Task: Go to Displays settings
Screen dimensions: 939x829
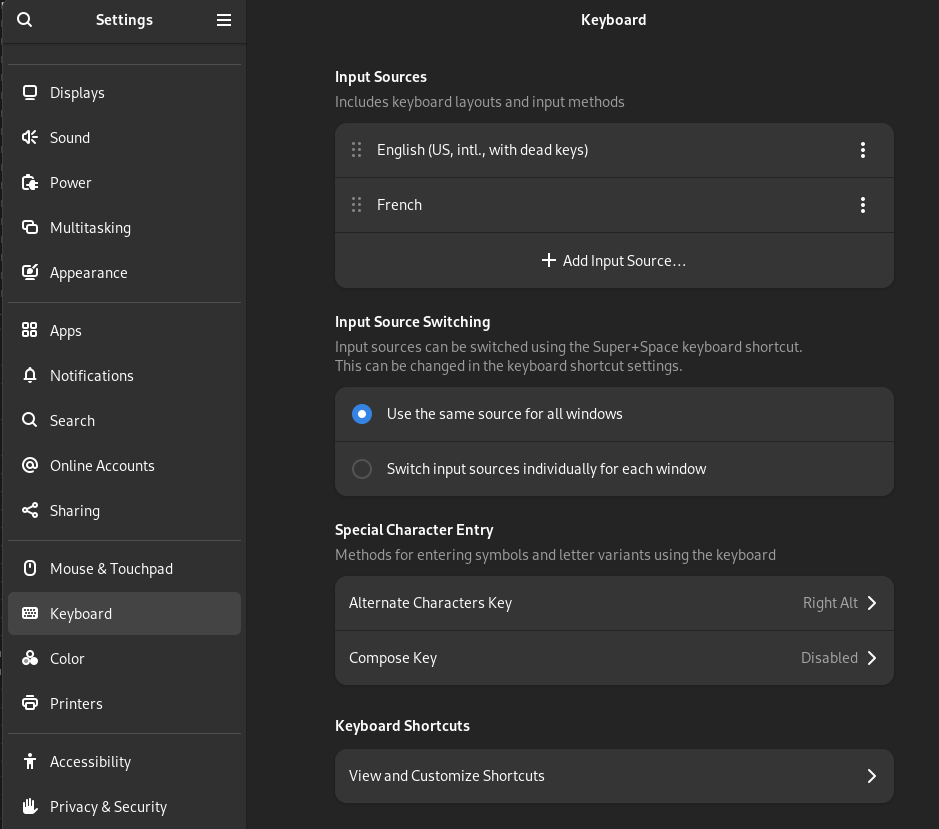Action: [x=125, y=93]
